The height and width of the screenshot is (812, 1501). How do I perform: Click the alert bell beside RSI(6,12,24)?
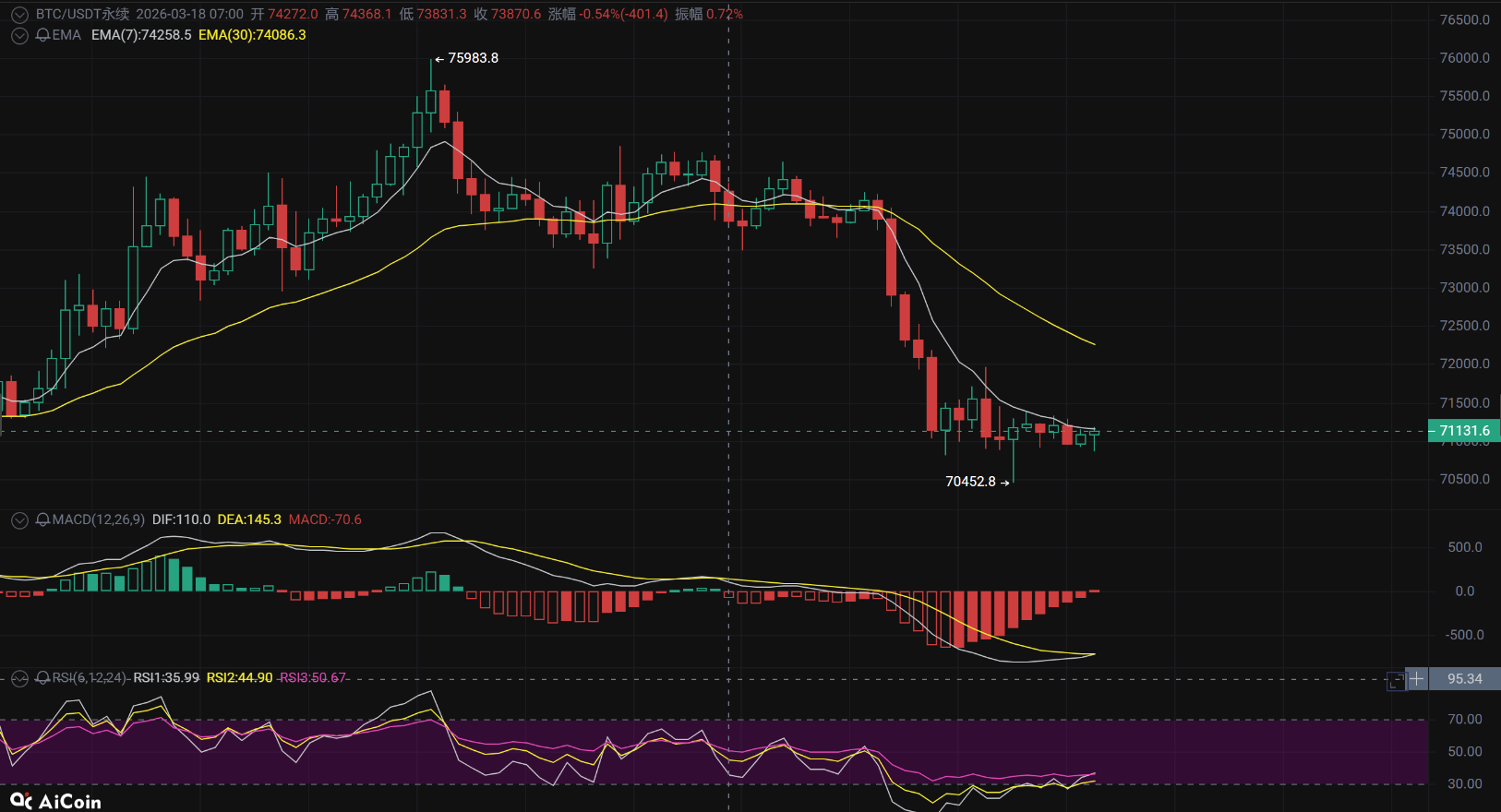[42, 678]
